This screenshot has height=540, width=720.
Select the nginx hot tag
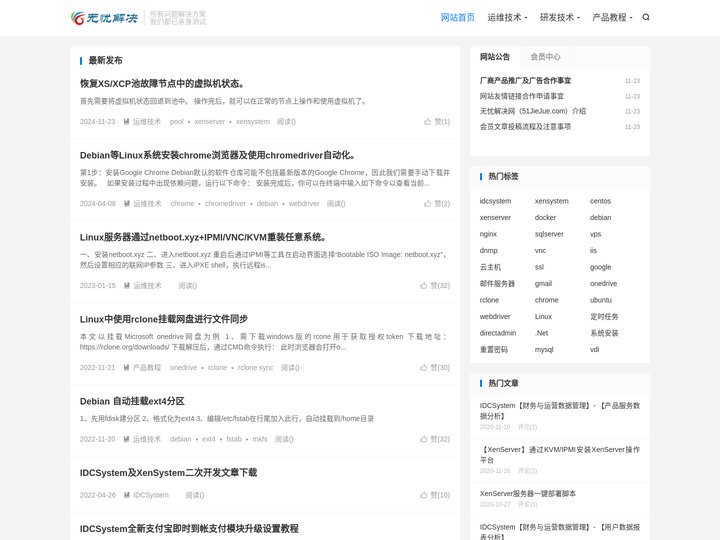click(x=488, y=234)
